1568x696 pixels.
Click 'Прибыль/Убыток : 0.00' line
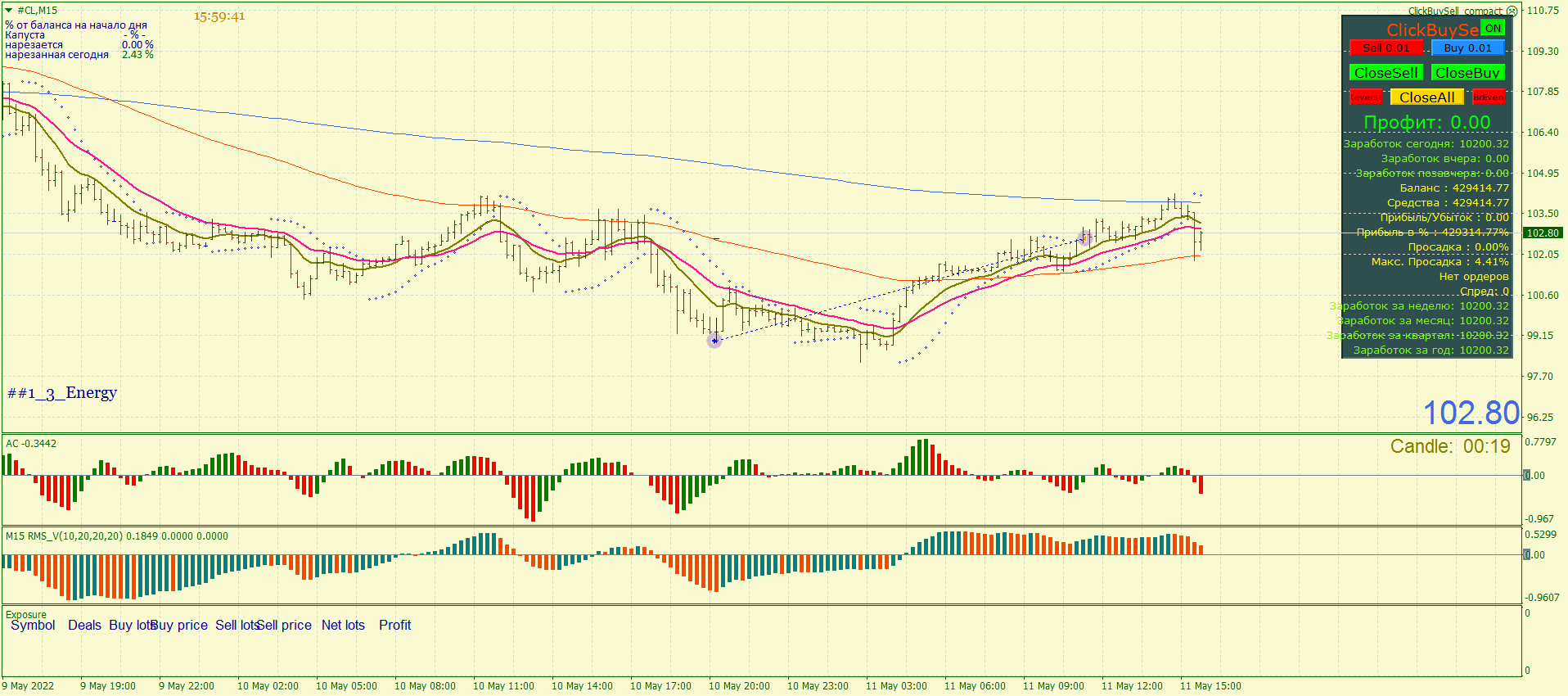(1444, 218)
